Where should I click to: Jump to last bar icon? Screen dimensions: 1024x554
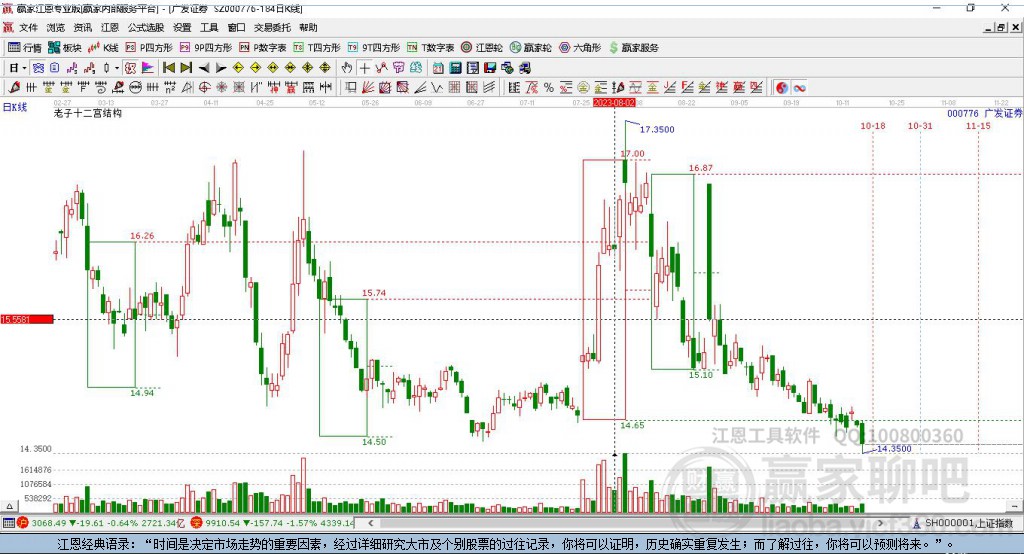(x=186, y=68)
